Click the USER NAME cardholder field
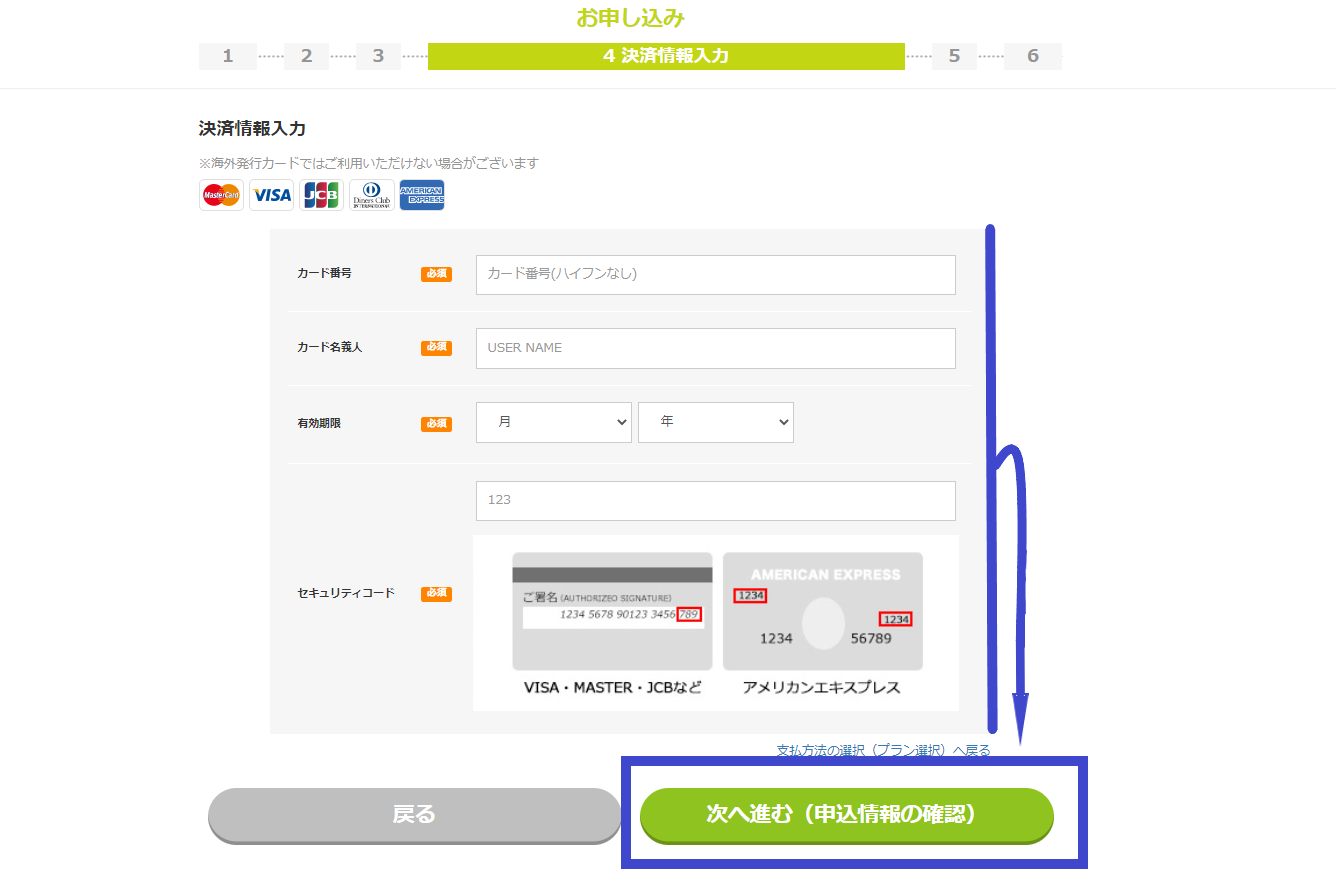The width and height of the screenshot is (1336, 891). click(716, 348)
